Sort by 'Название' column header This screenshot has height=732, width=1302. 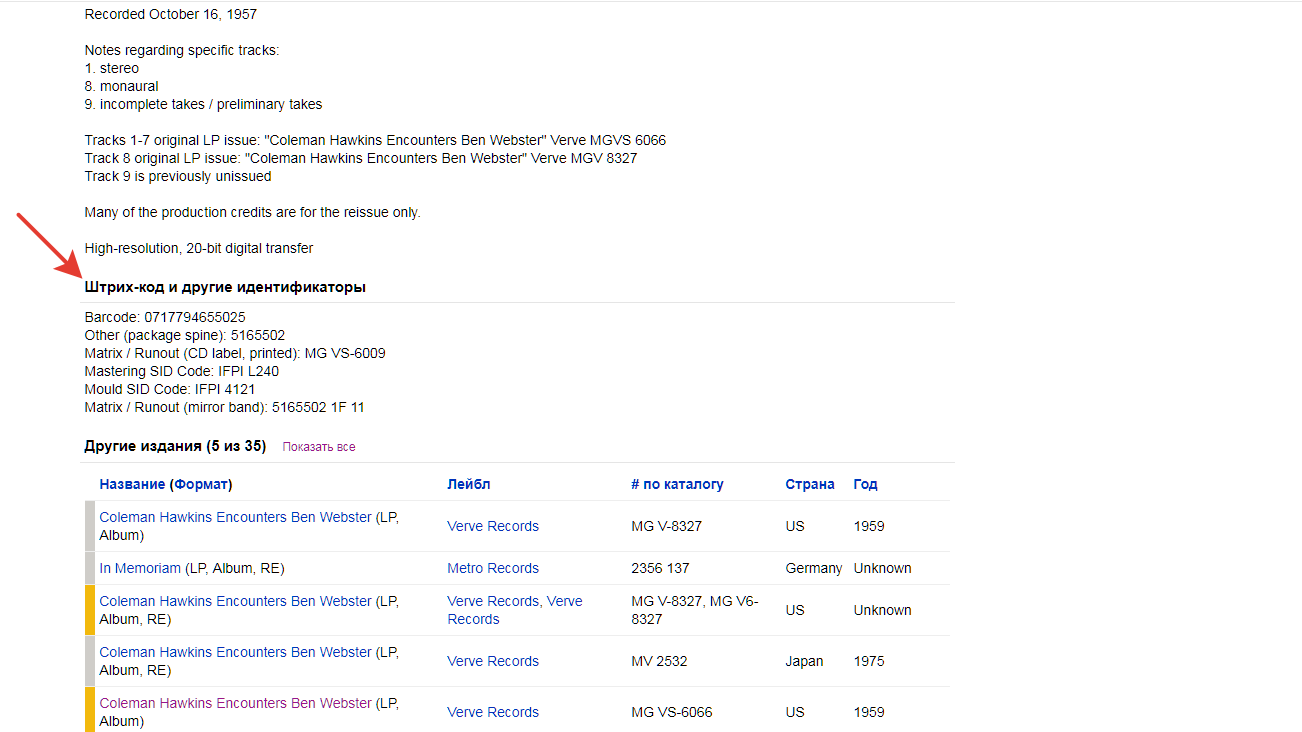coord(132,484)
